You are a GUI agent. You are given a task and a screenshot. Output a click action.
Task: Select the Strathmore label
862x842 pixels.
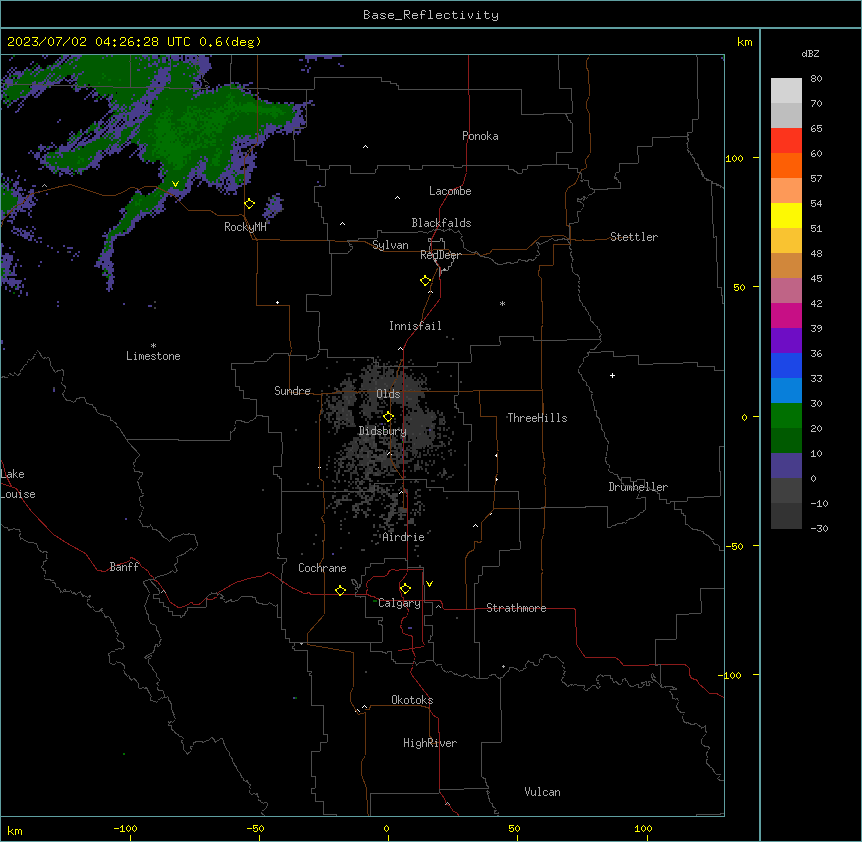click(x=516, y=608)
